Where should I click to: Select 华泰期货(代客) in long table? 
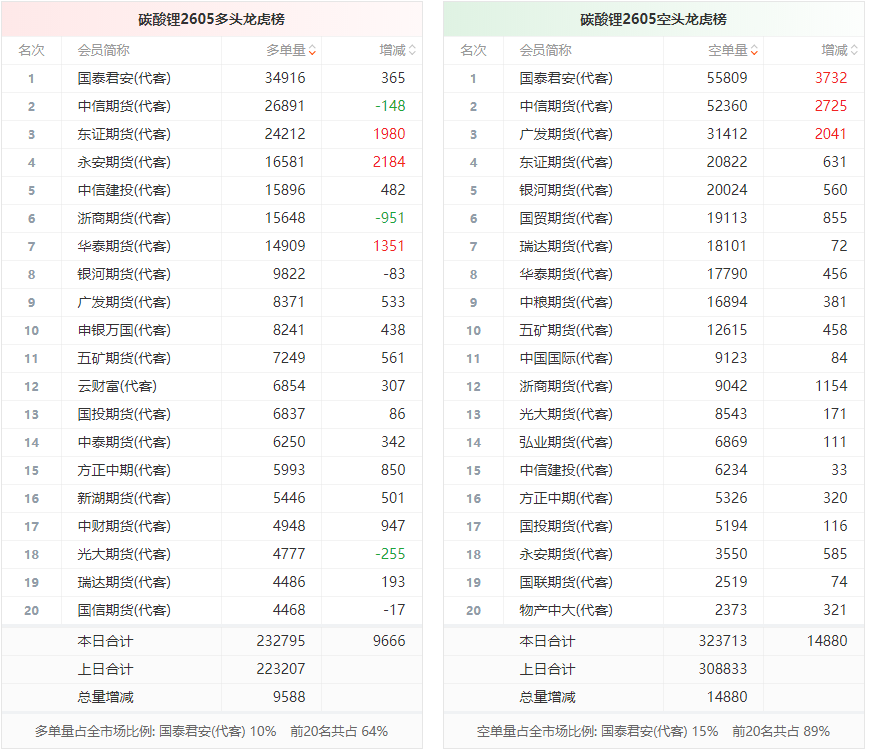pos(124,246)
